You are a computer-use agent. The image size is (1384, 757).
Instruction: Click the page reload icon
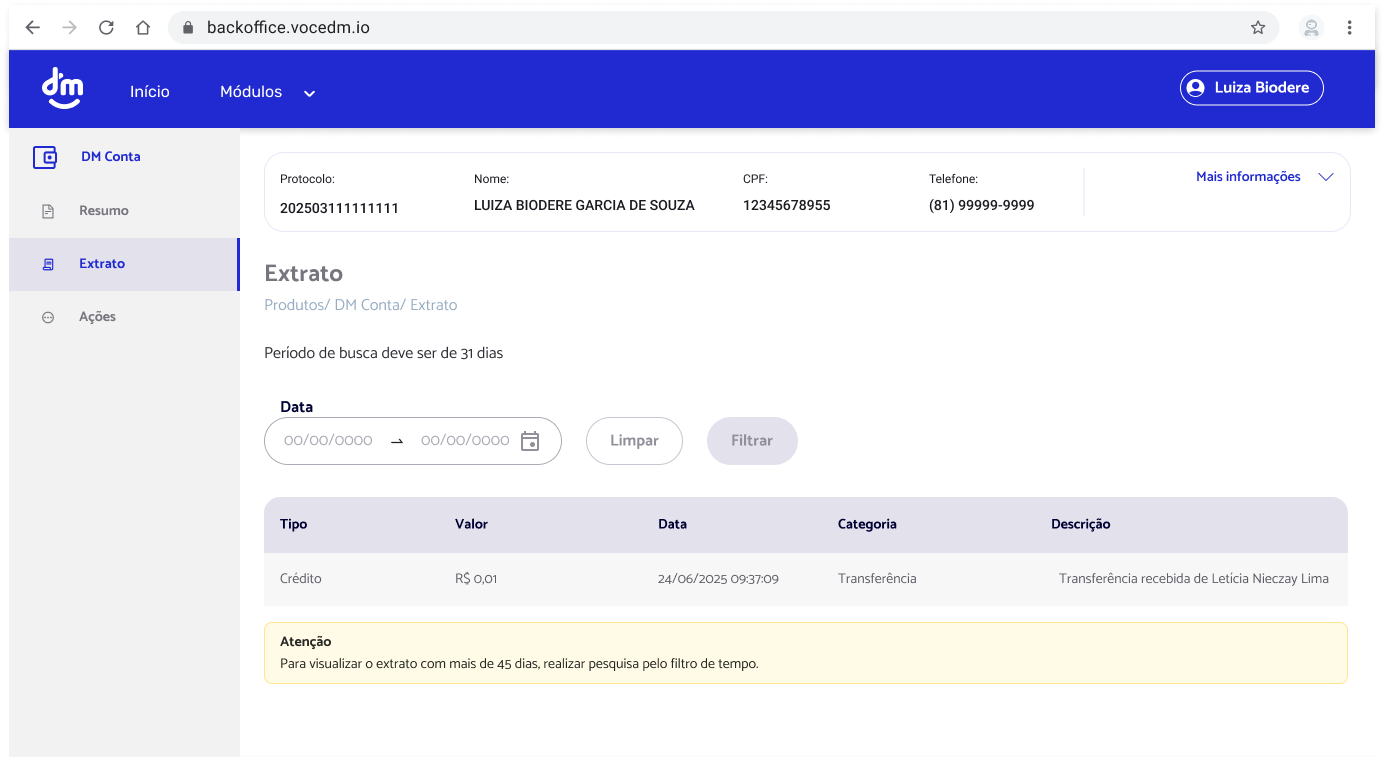click(x=106, y=27)
